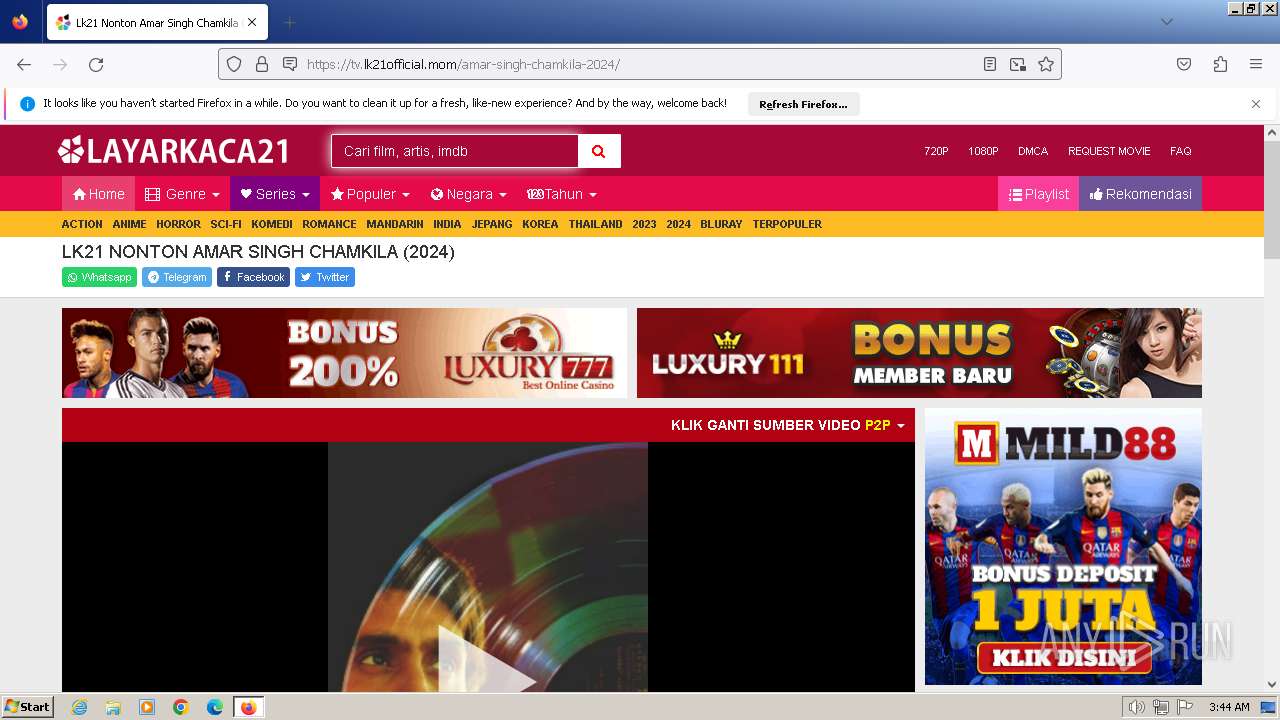Open the volume speaker tray icon
The width and height of the screenshot is (1280, 720).
point(1137,707)
